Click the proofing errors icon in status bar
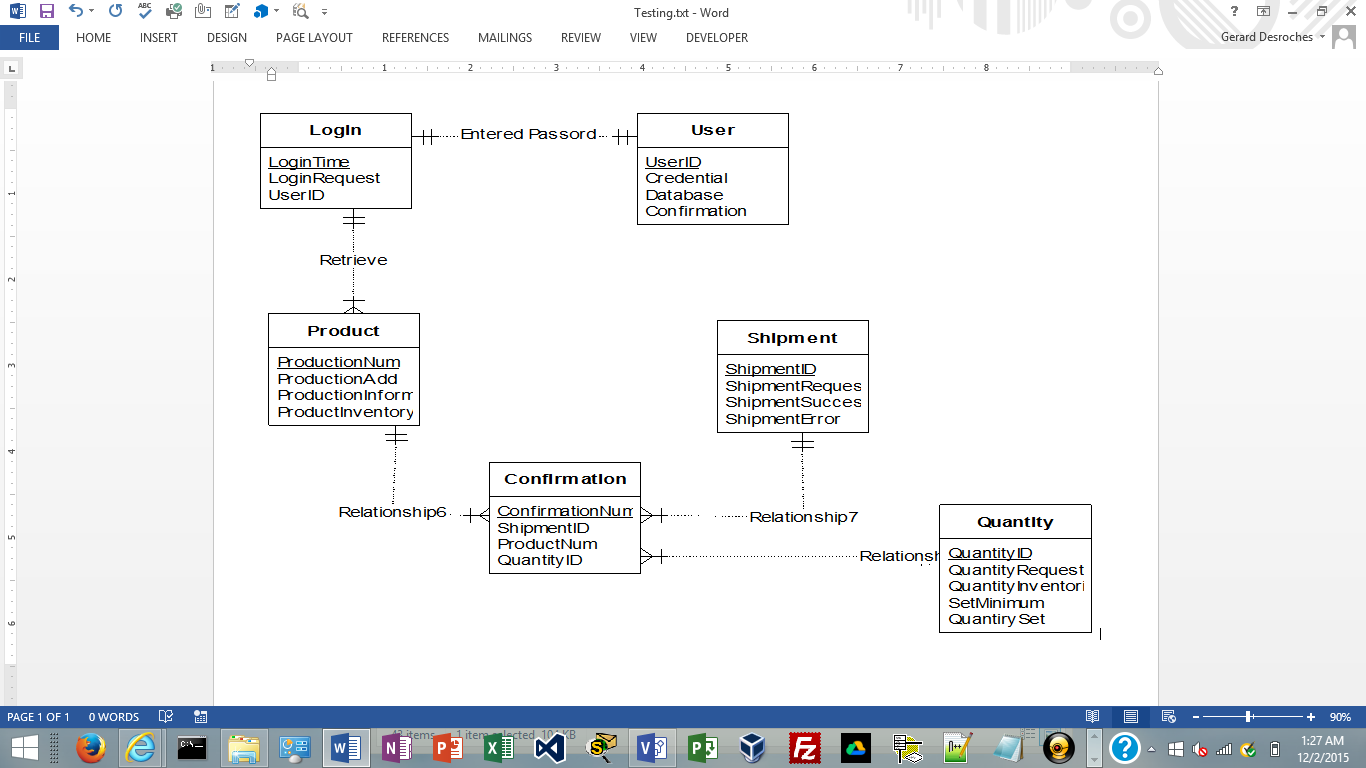1366x768 pixels. click(166, 717)
